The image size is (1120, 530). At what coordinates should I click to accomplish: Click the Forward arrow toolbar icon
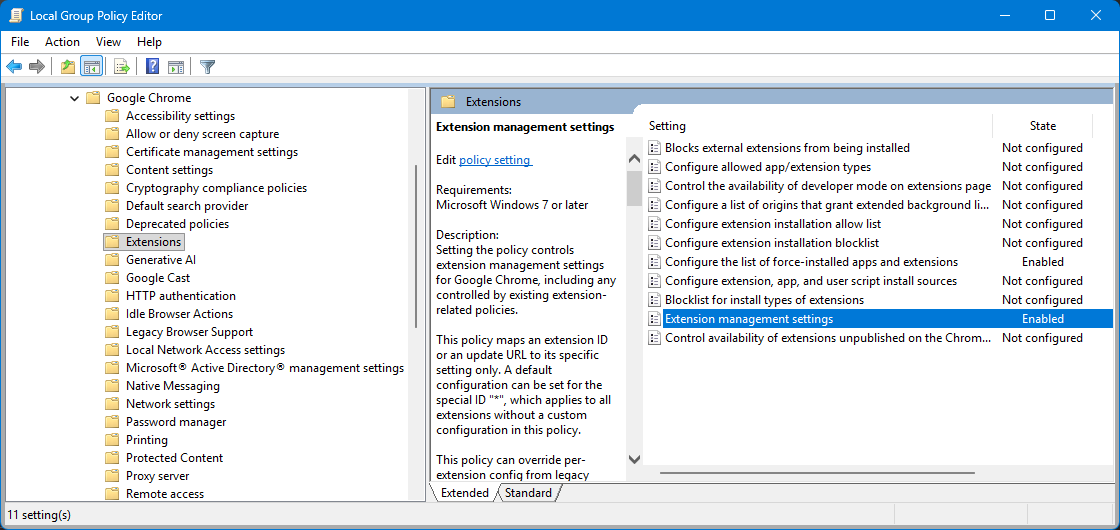point(37,67)
